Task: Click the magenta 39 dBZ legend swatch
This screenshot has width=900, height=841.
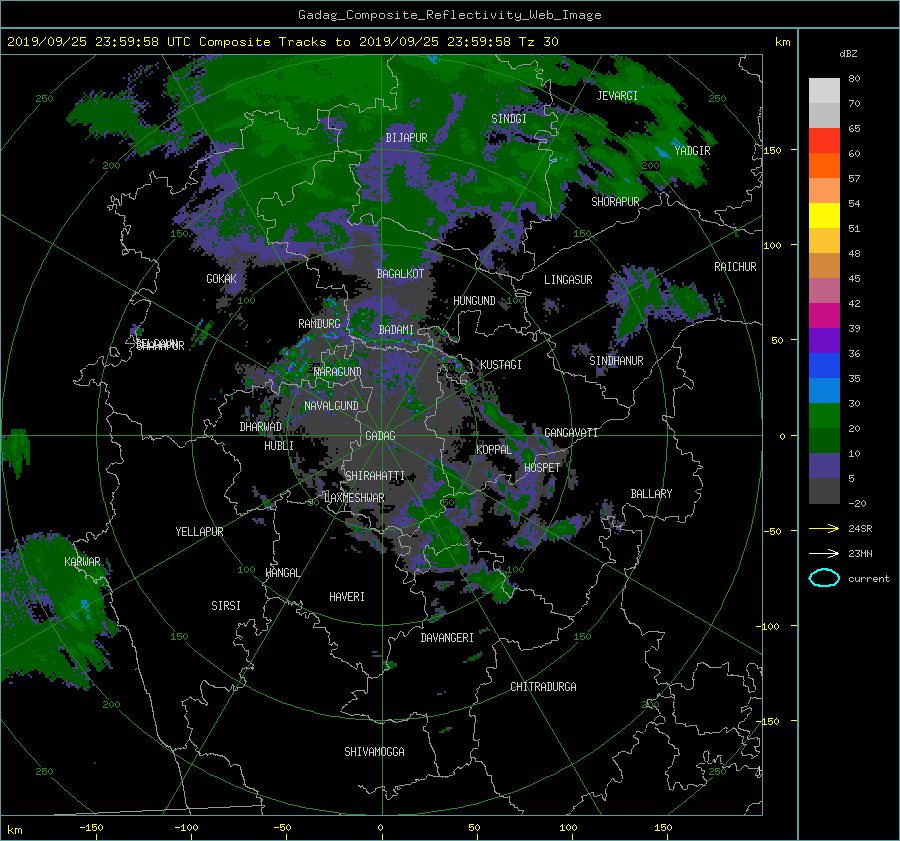Action: point(824,316)
